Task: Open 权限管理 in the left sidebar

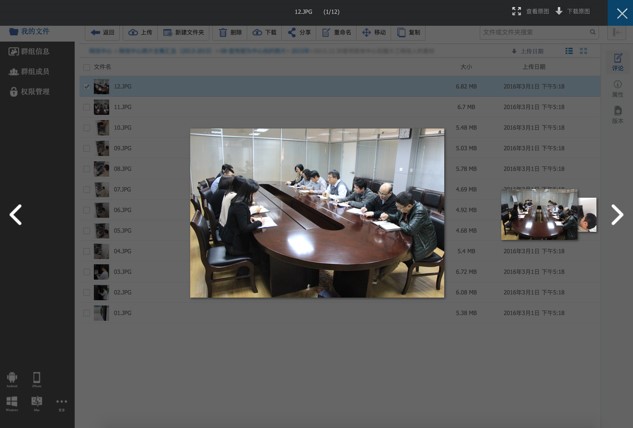Action: (28, 91)
